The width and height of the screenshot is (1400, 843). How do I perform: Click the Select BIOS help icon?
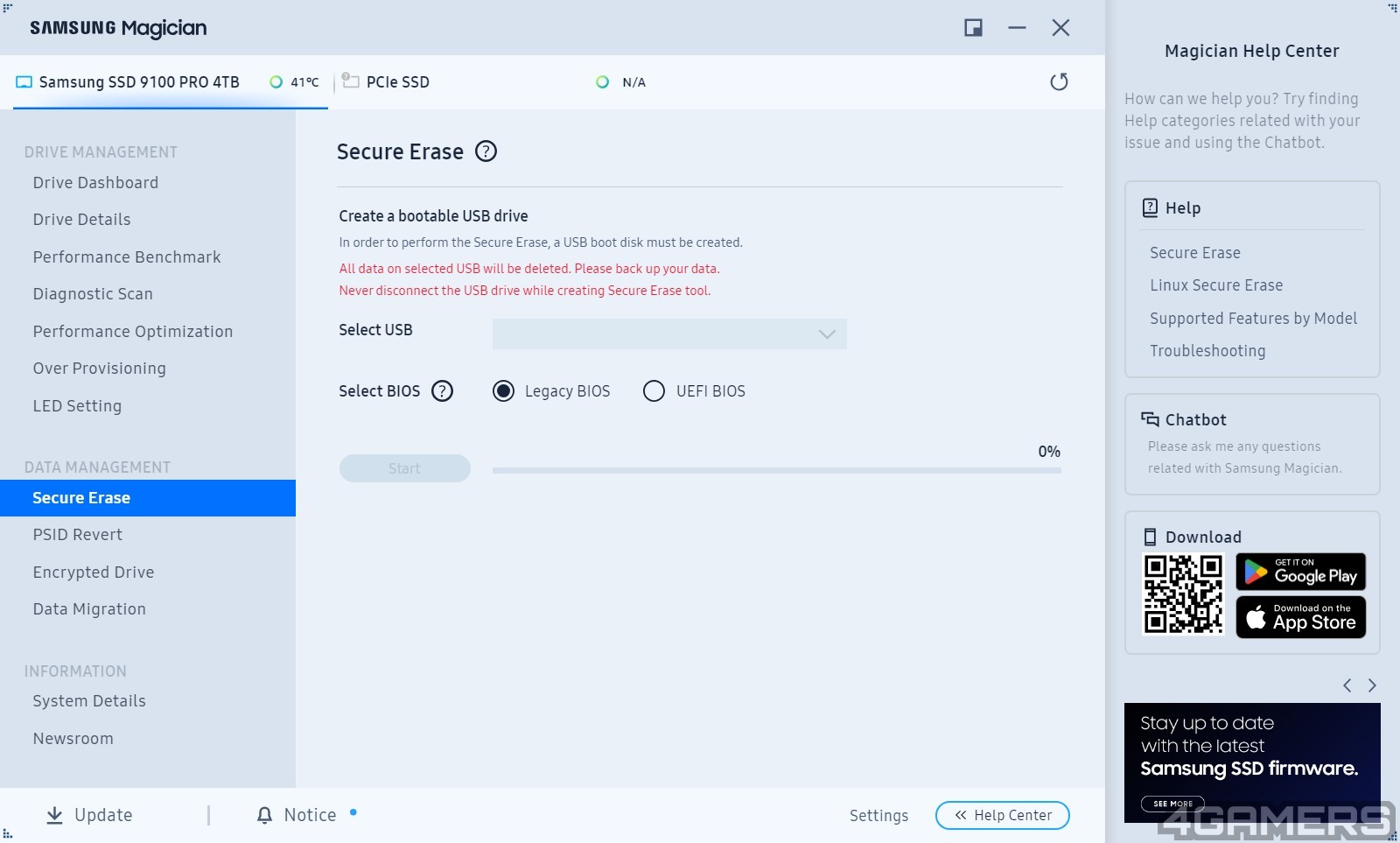[x=443, y=391]
